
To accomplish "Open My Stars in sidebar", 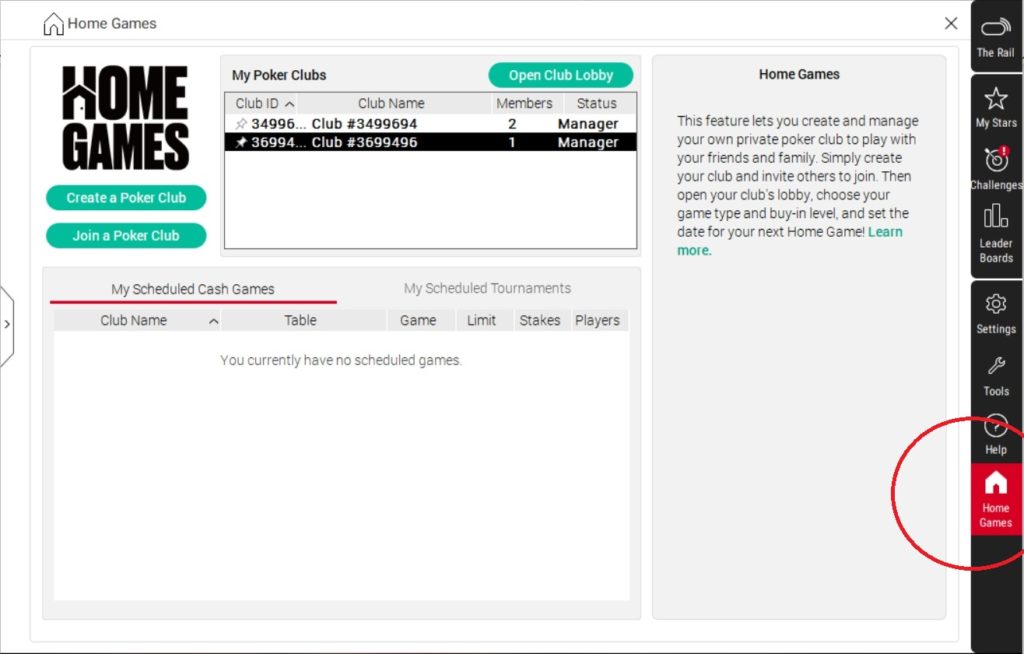I will 995,106.
